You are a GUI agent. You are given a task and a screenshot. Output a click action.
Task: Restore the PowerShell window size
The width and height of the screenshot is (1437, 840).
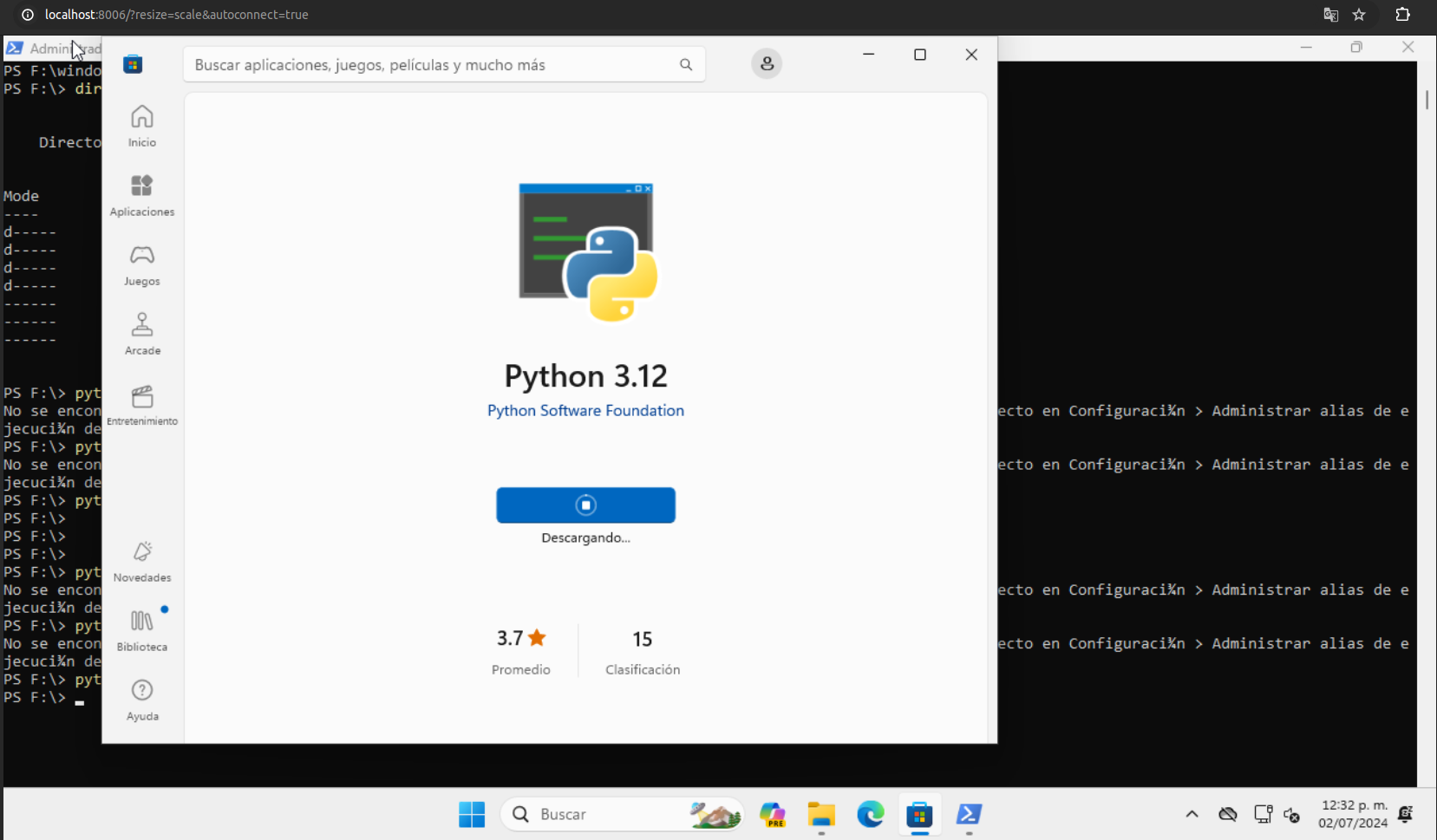coord(1356,48)
